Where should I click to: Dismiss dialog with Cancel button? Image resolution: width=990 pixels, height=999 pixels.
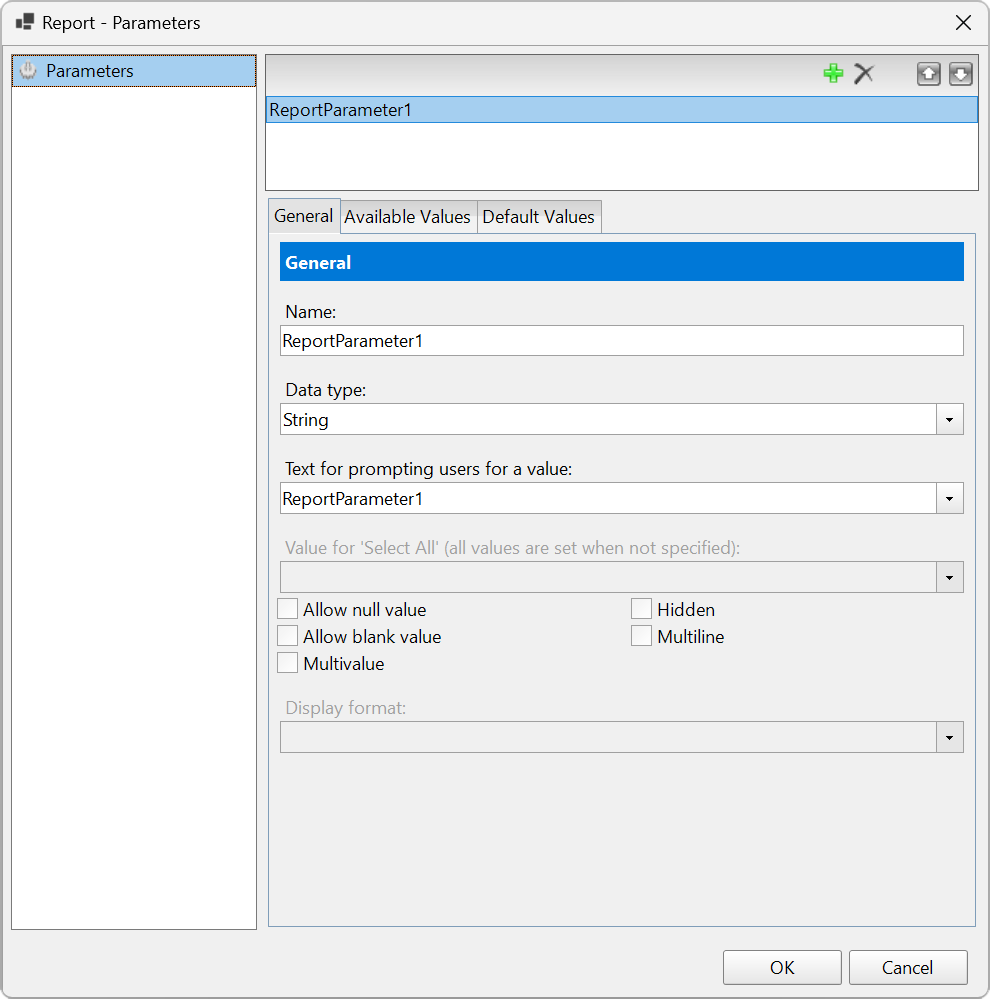point(908,967)
